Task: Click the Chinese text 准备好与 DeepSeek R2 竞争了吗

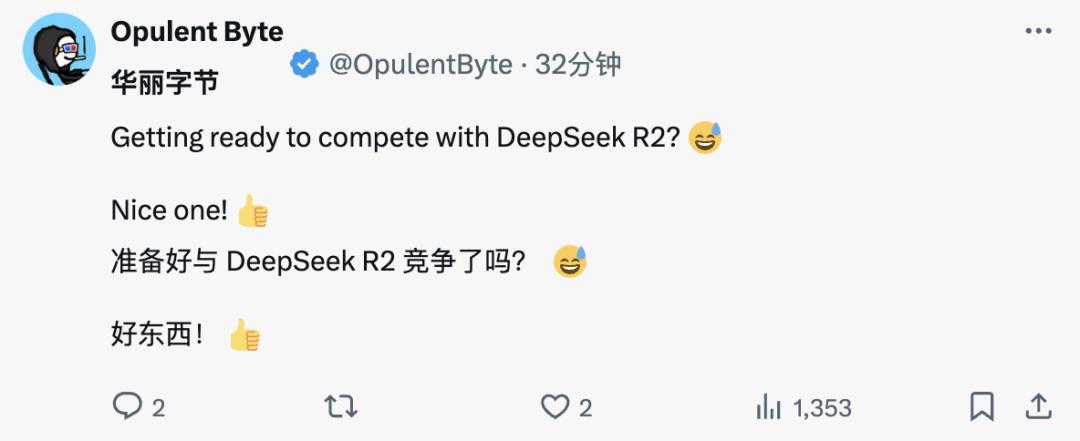Action: tap(318, 262)
